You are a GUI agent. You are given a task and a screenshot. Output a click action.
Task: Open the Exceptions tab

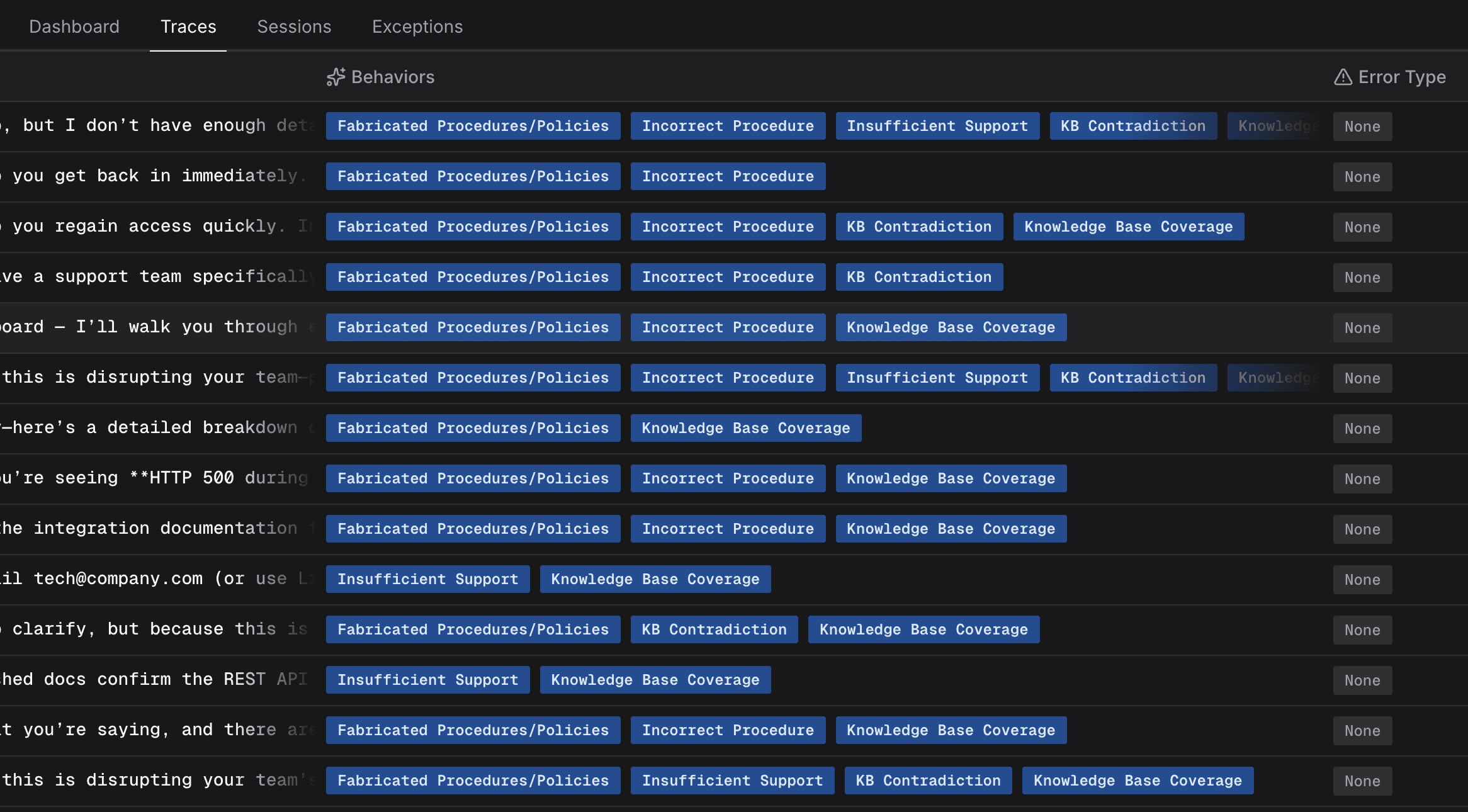pyautogui.click(x=417, y=26)
